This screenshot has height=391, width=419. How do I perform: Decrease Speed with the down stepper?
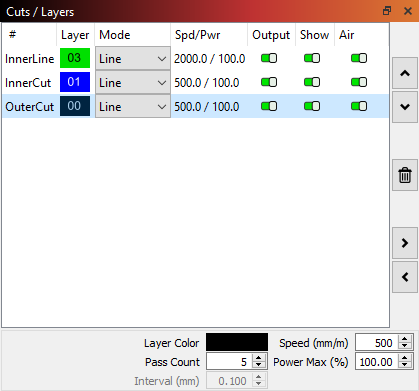point(405,346)
